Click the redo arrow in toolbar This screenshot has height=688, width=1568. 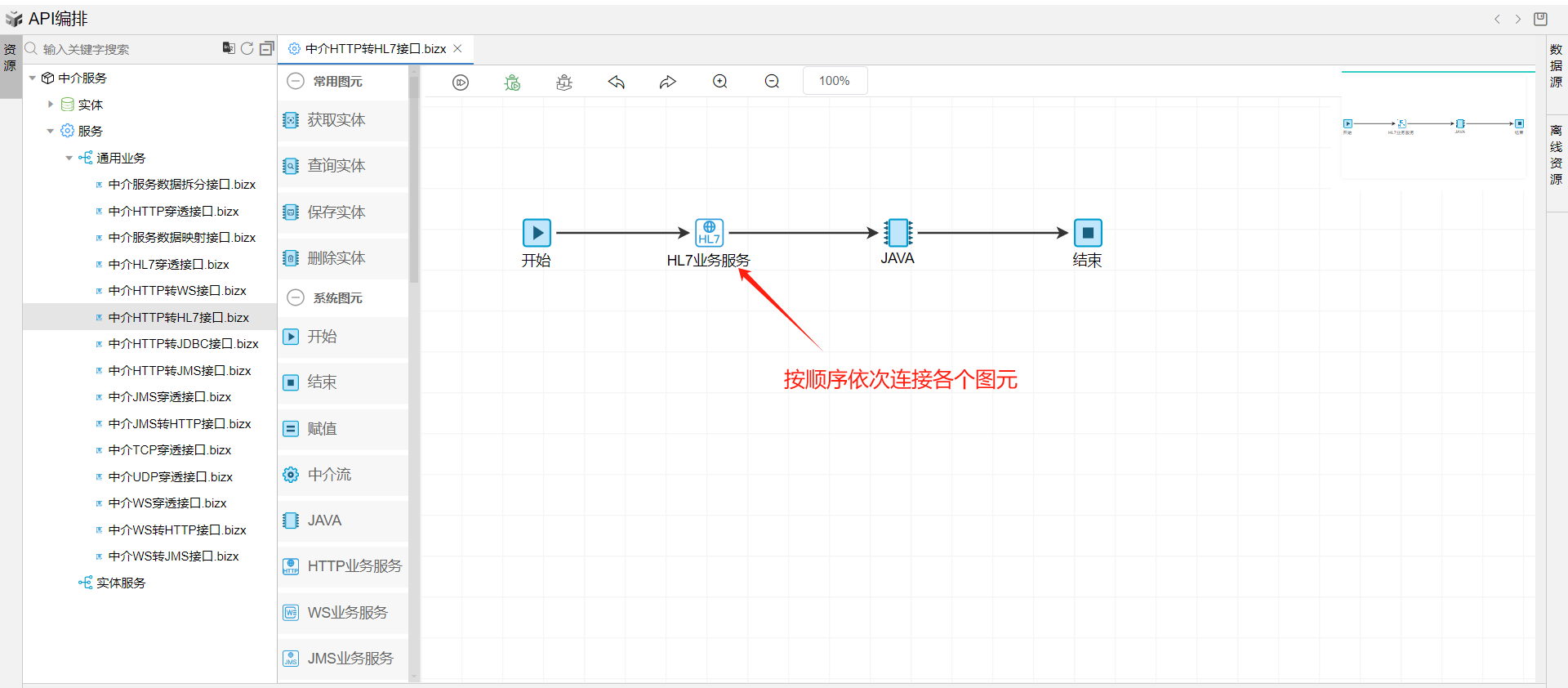(668, 82)
